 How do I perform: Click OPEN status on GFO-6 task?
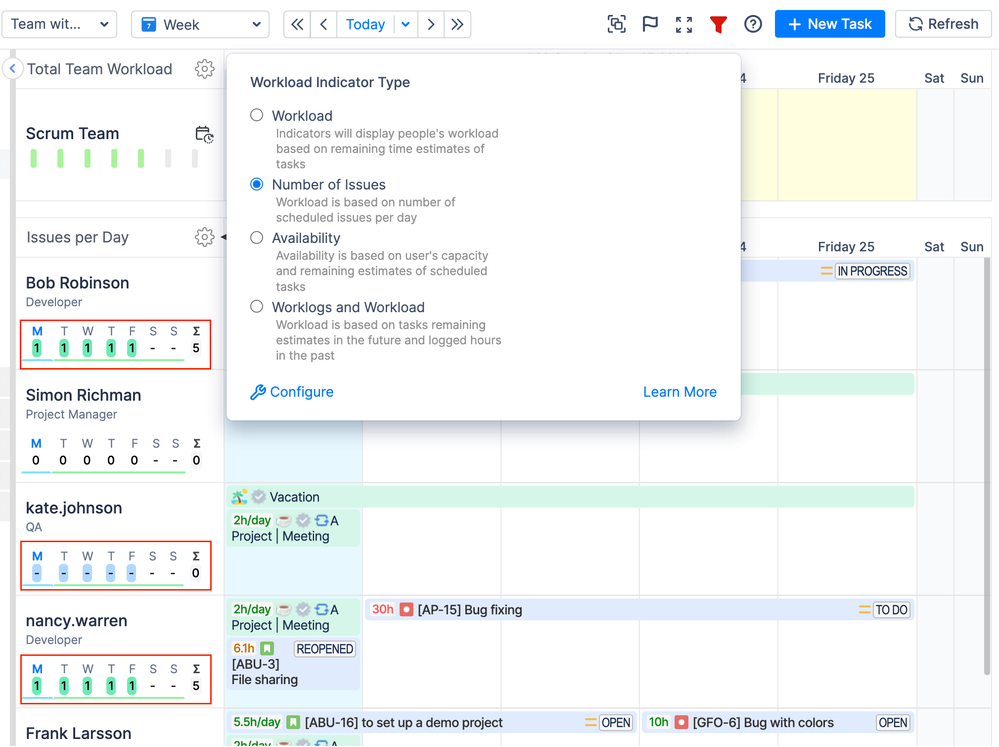point(893,722)
